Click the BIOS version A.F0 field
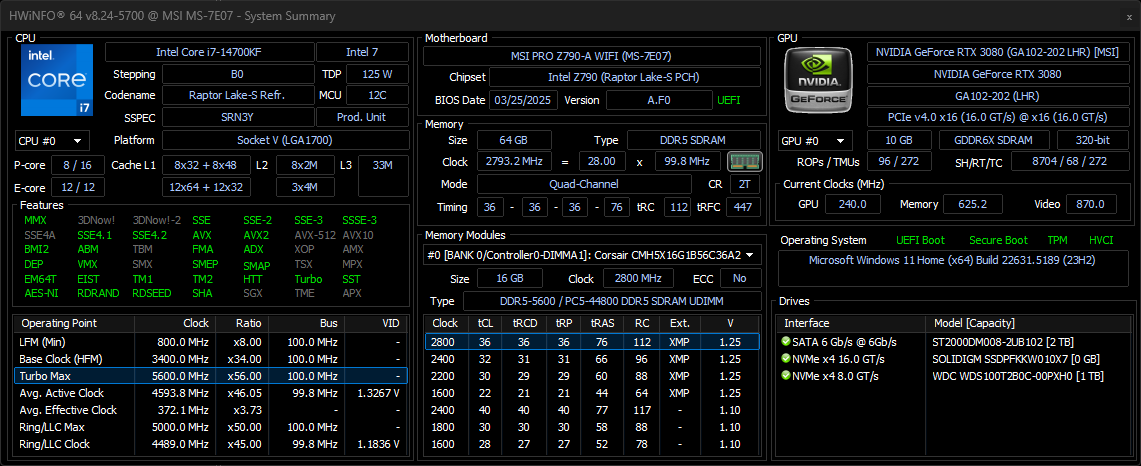The image size is (1141, 466). pyautogui.click(x=659, y=100)
